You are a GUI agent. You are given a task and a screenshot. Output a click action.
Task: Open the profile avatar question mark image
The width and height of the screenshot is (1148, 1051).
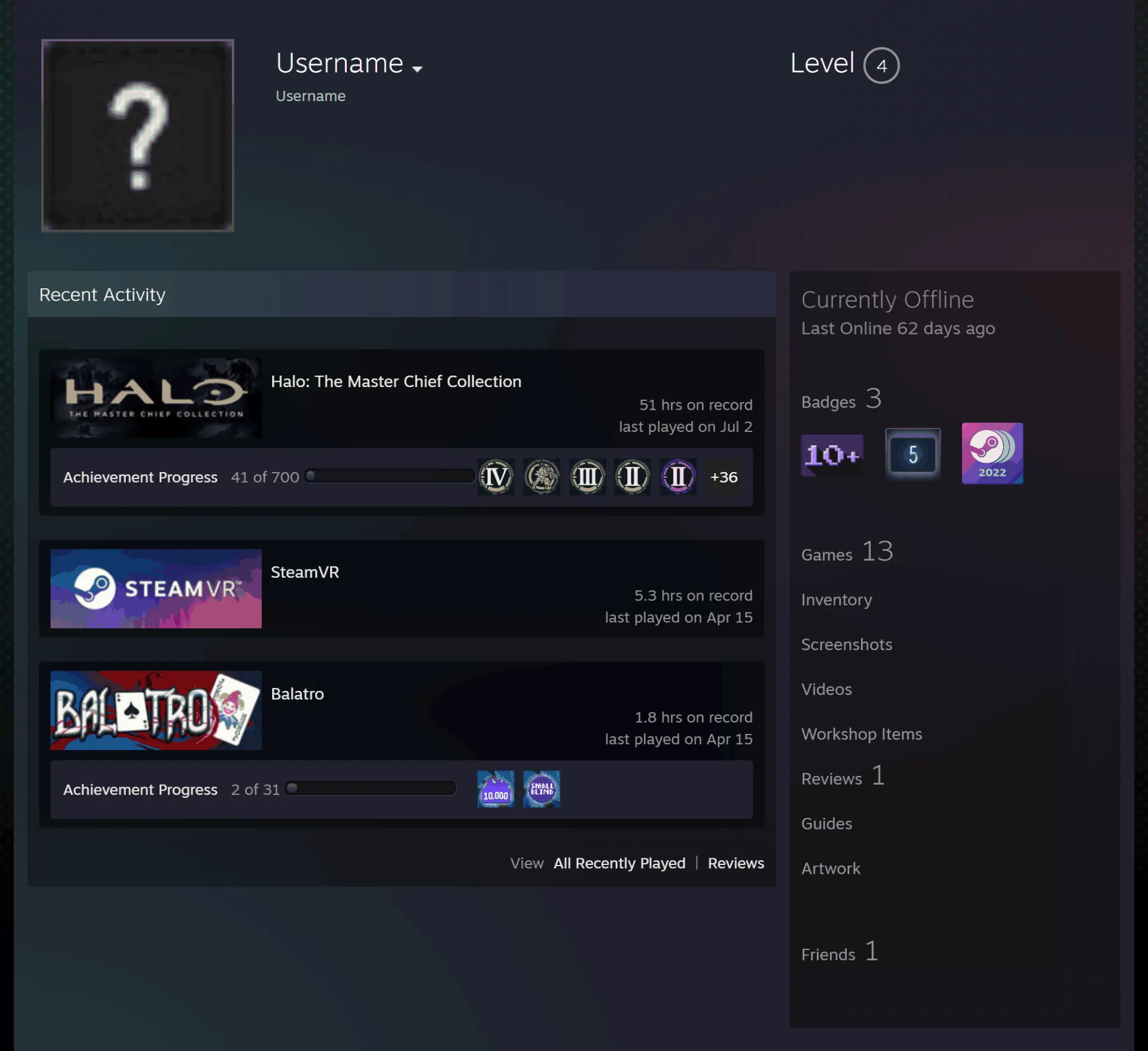[x=138, y=136]
